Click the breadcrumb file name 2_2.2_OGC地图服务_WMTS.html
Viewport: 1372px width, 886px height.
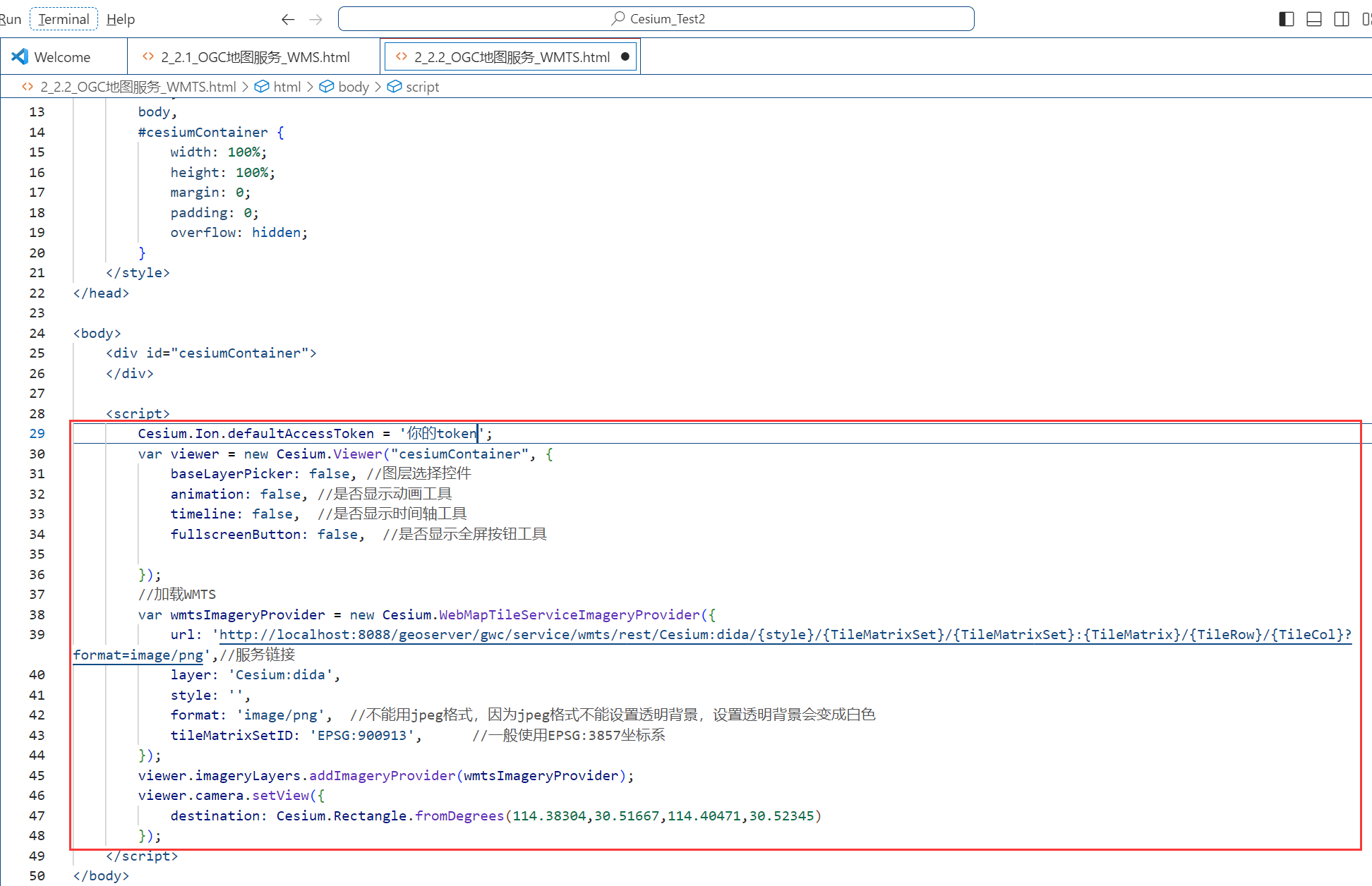tap(138, 87)
